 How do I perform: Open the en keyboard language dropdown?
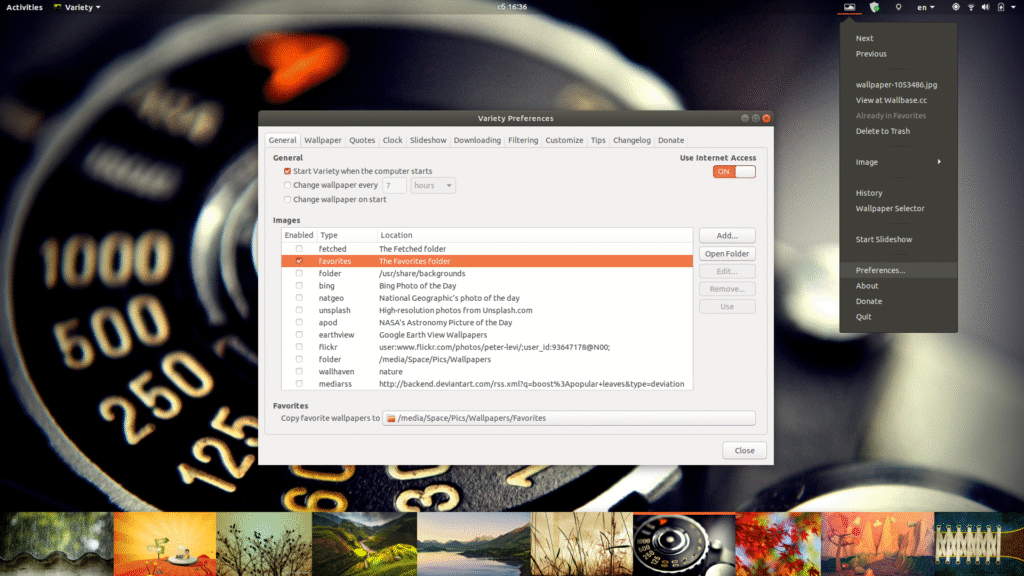tap(926, 7)
